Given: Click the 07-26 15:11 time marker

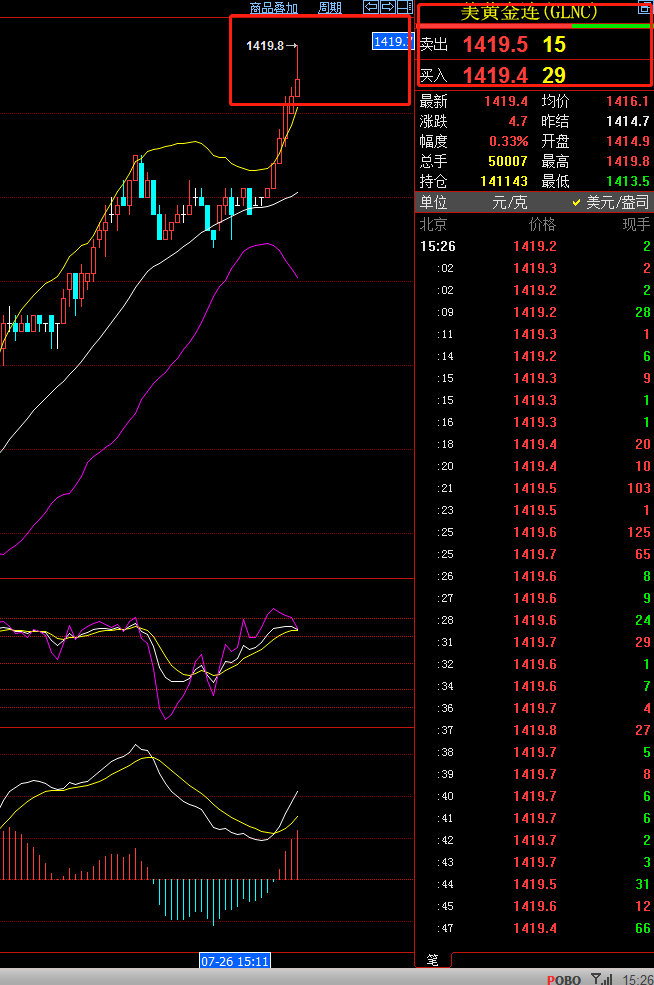Looking at the screenshot, I should point(235,961).
